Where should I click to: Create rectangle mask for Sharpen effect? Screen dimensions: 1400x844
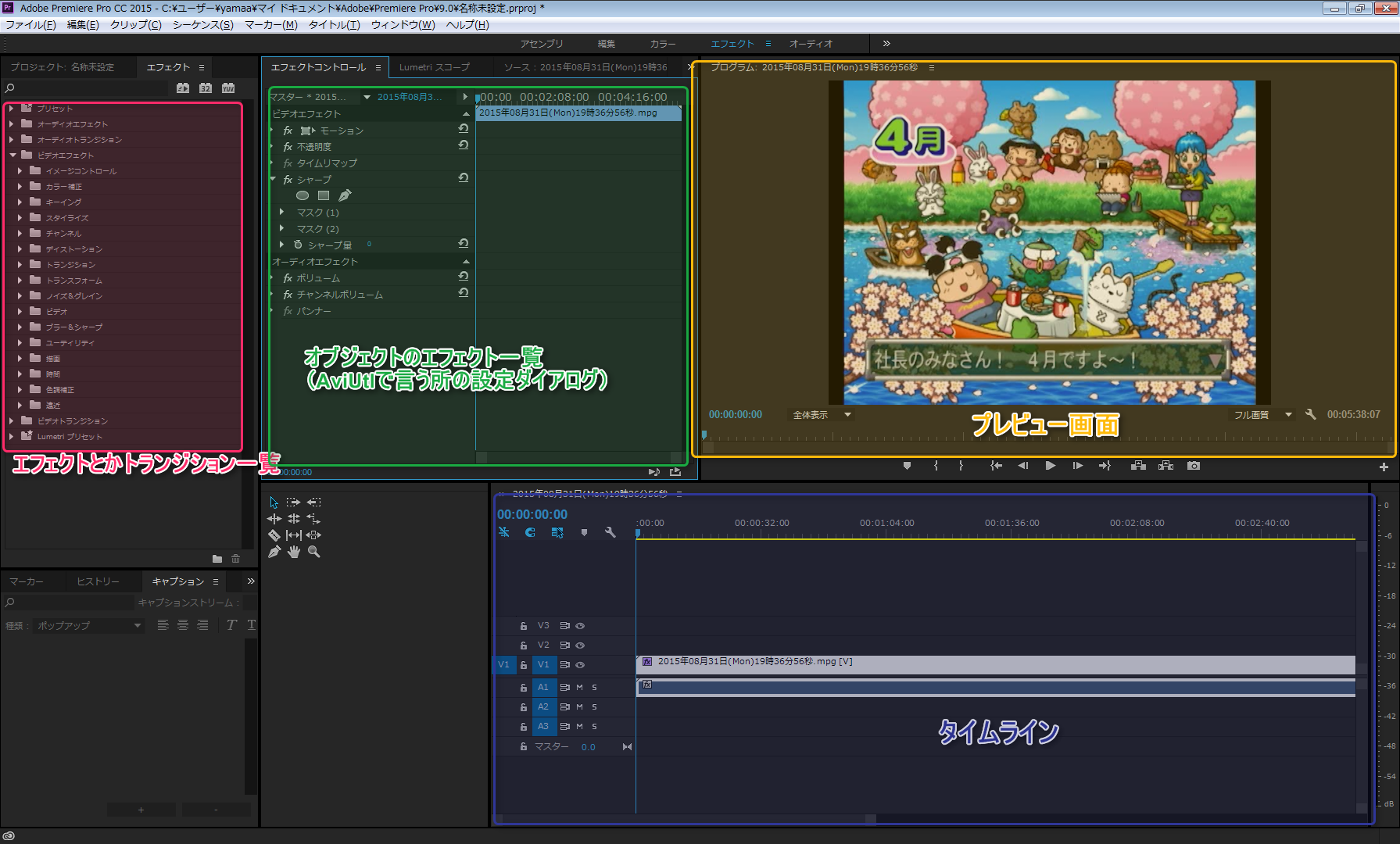click(x=324, y=195)
